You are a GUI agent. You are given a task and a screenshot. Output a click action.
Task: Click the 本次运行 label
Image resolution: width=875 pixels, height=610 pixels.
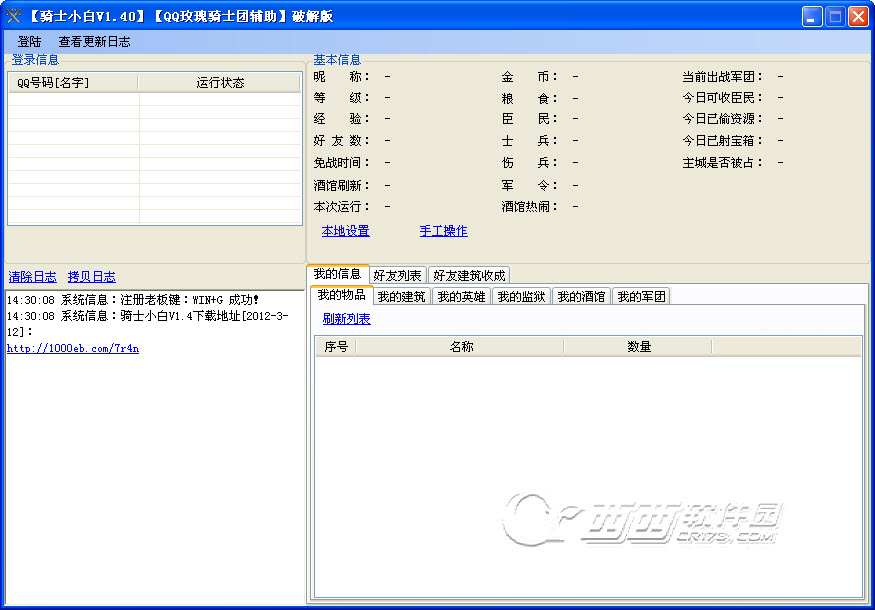coord(341,207)
